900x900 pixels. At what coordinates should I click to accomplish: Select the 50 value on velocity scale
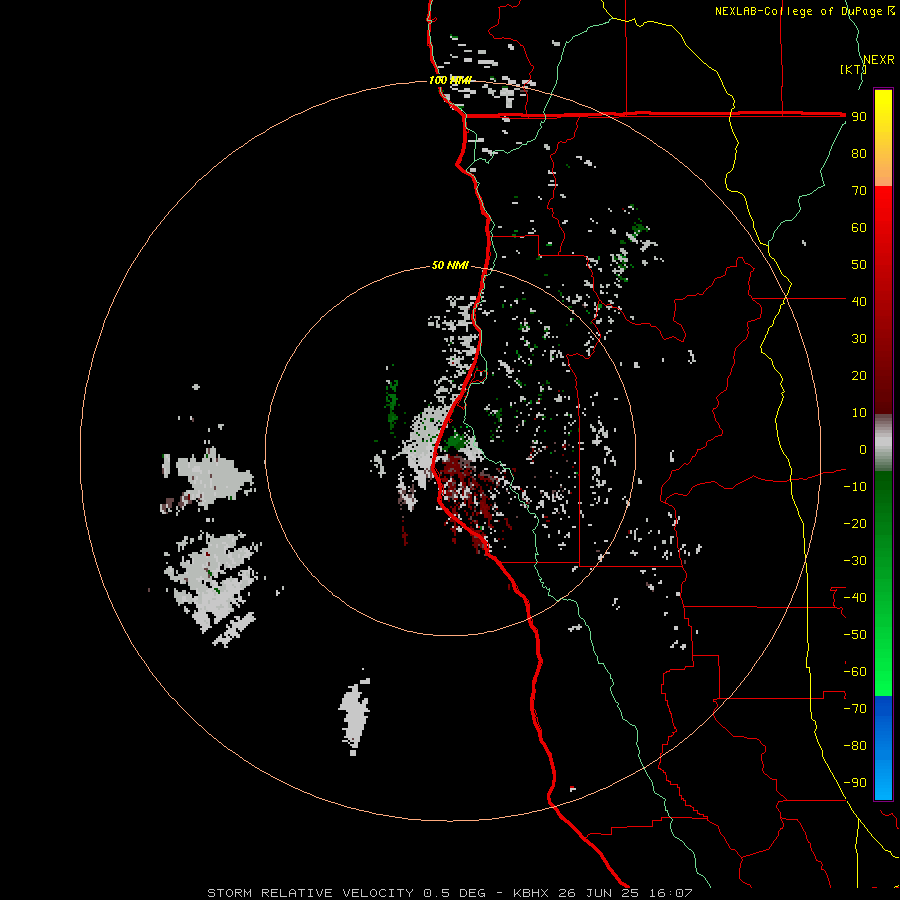(859, 265)
